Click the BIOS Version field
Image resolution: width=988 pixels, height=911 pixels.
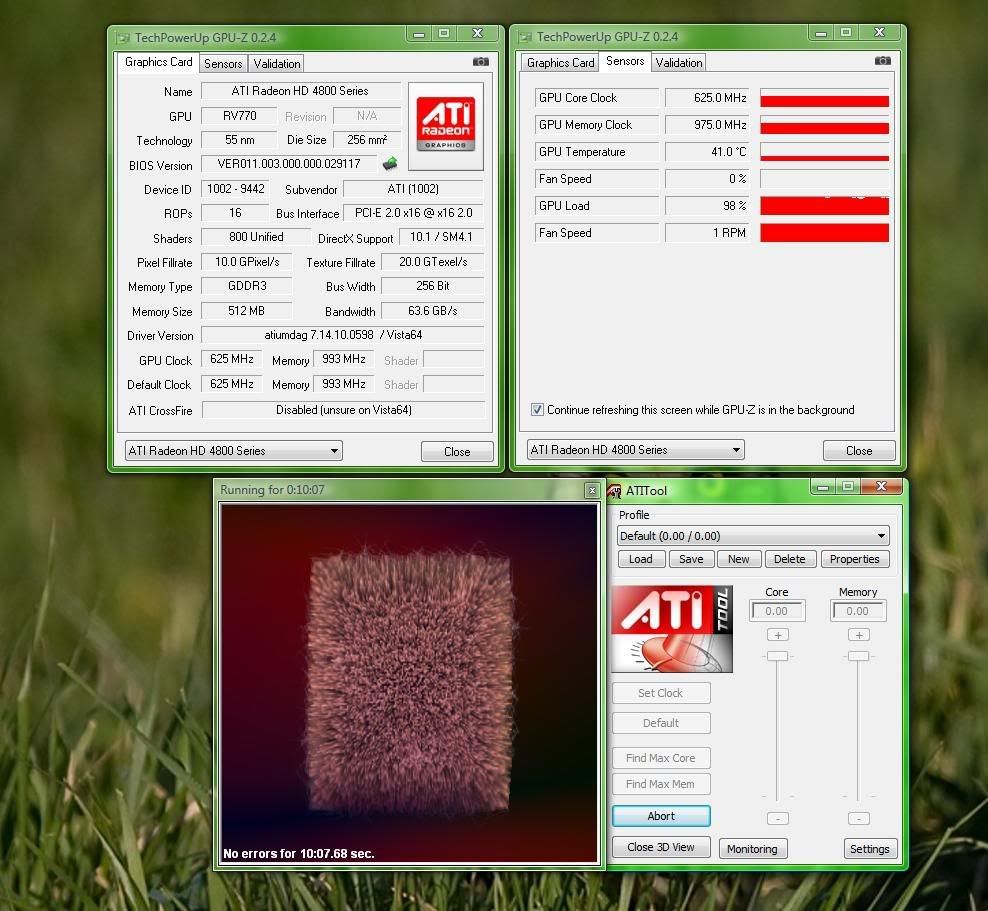pos(289,164)
